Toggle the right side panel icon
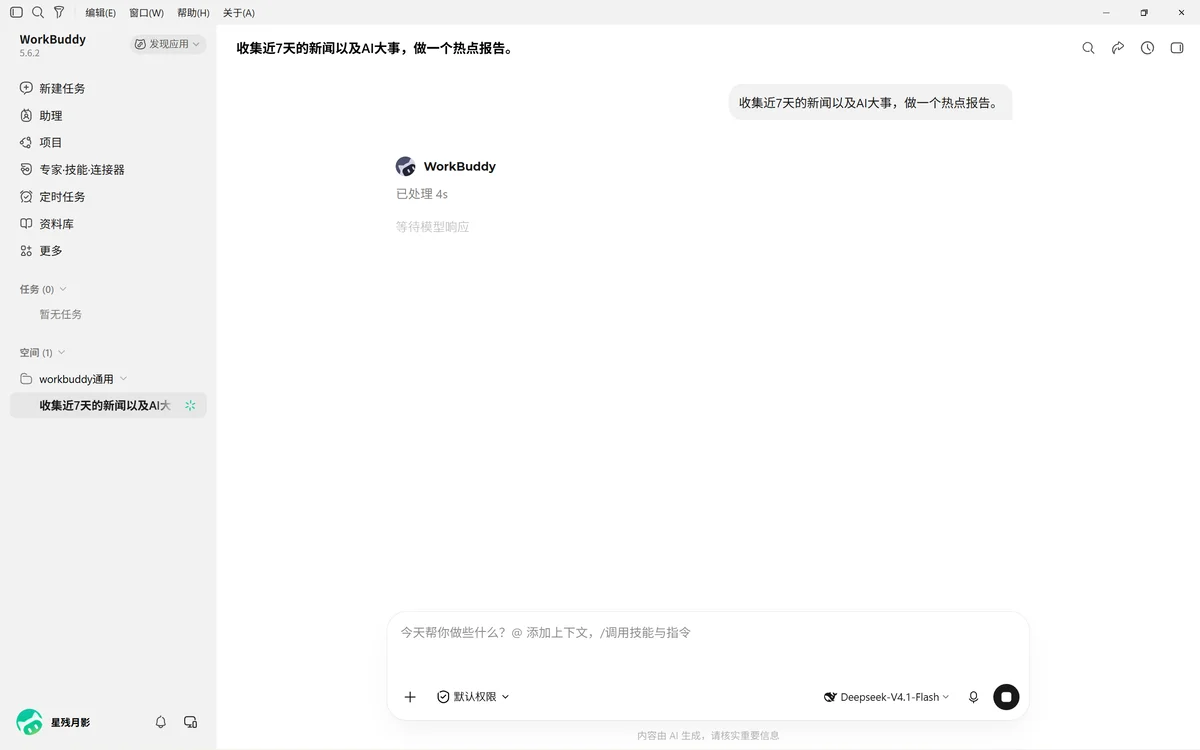Screen dimensions: 1200x750 1177,48
